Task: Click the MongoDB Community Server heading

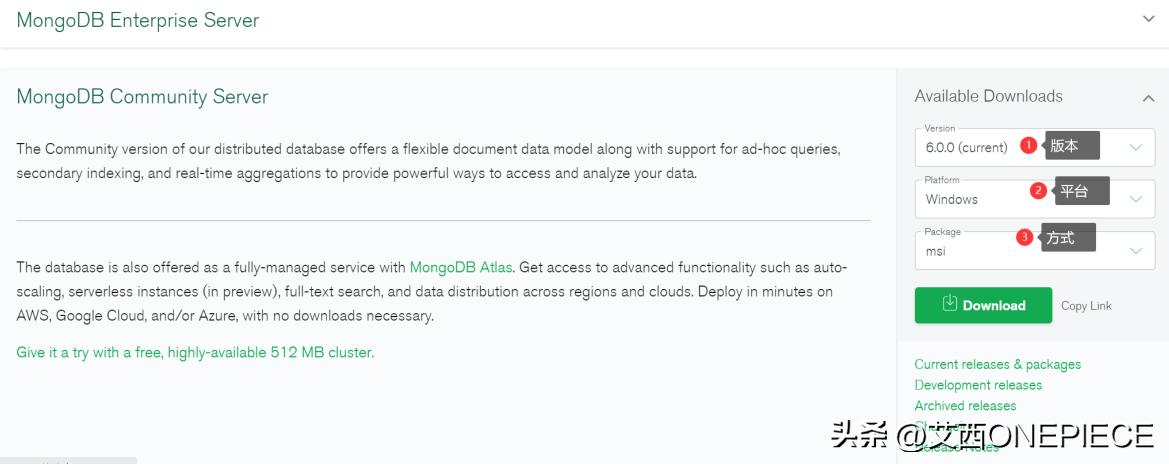Action: click(142, 97)
